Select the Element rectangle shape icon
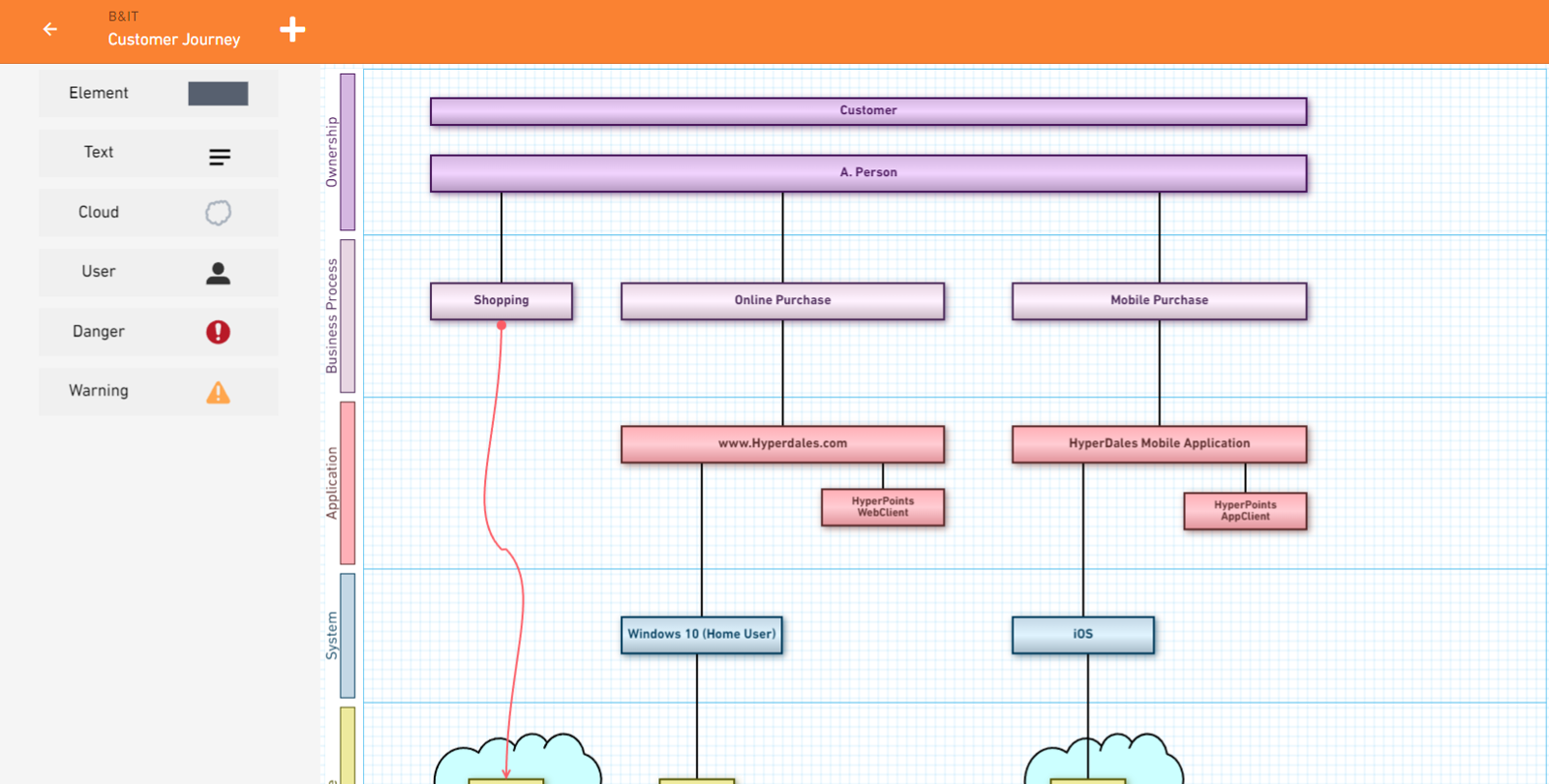The width and height of the screenshot is (1549, 784). pyautogui.click(x=218, y=94)
